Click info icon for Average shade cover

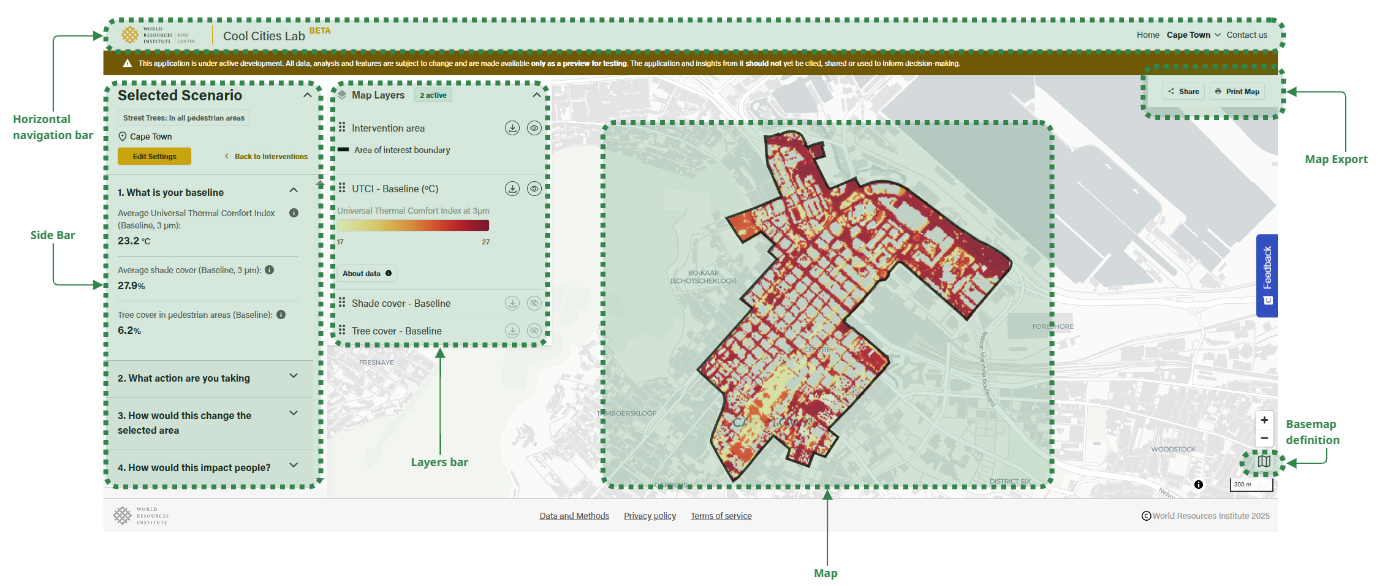pyautogui.click(x=271, y=270)
